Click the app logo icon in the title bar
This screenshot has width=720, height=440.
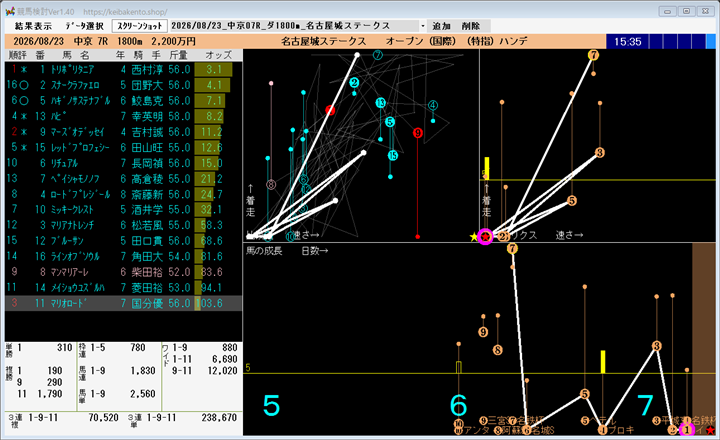(x=10, y=11)
